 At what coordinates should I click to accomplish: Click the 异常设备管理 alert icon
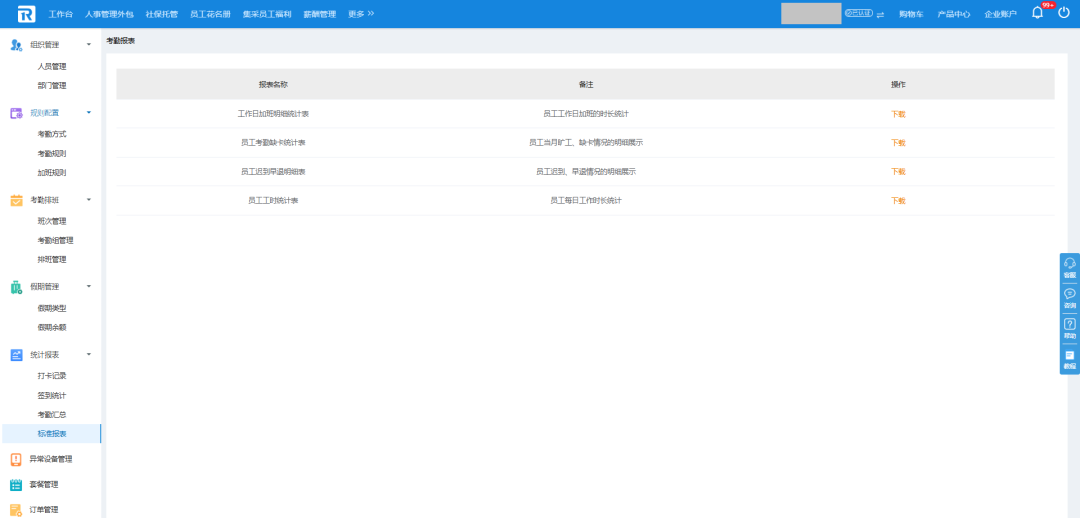17,459
